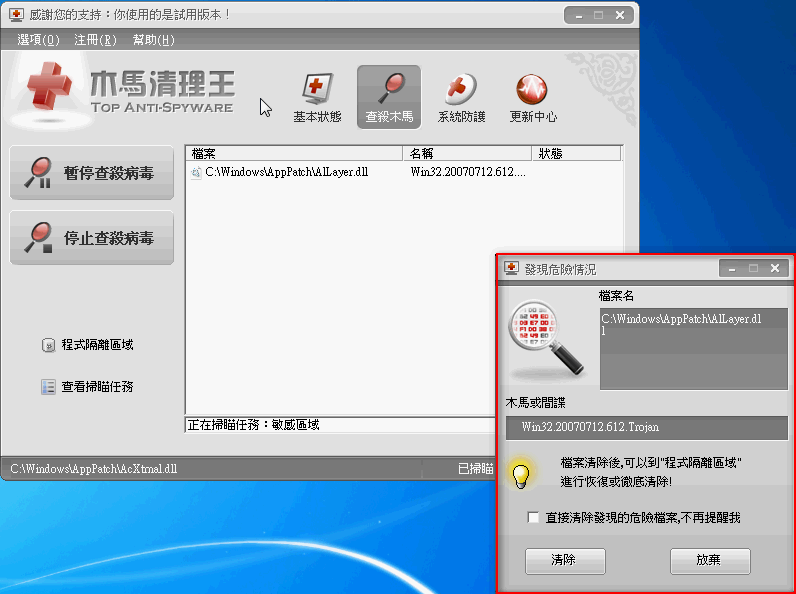Minimize the 發現危險情況 dialog
Screen dimensions: 796x594
732,269
